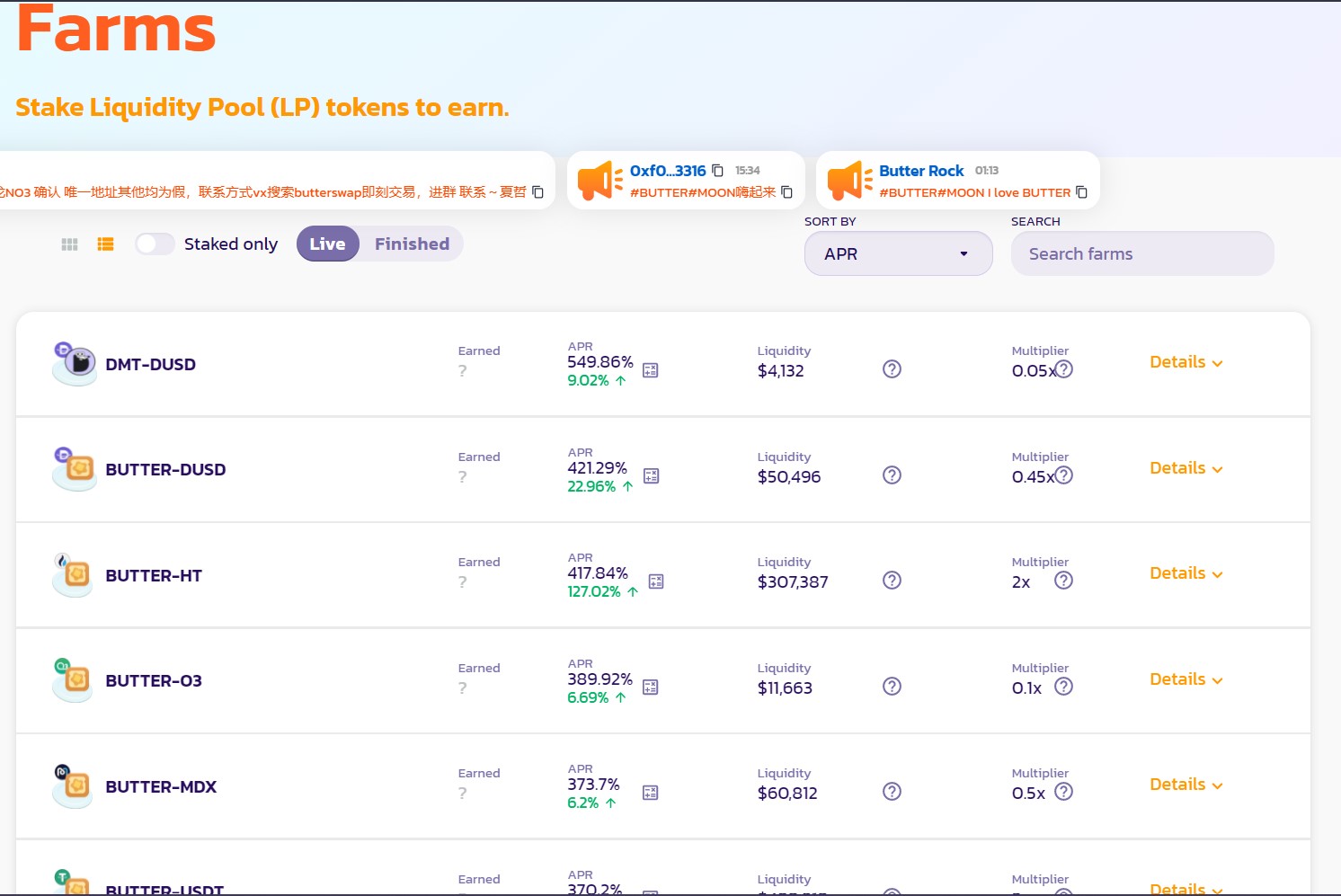The height and width of the screenshot is (896, 1341).
Task: Select the Finished farms tab
Action: 412,244
